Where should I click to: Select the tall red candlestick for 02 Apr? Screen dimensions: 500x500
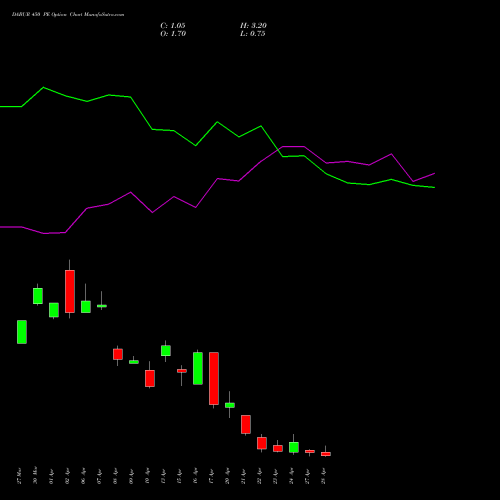click(70, 291)
